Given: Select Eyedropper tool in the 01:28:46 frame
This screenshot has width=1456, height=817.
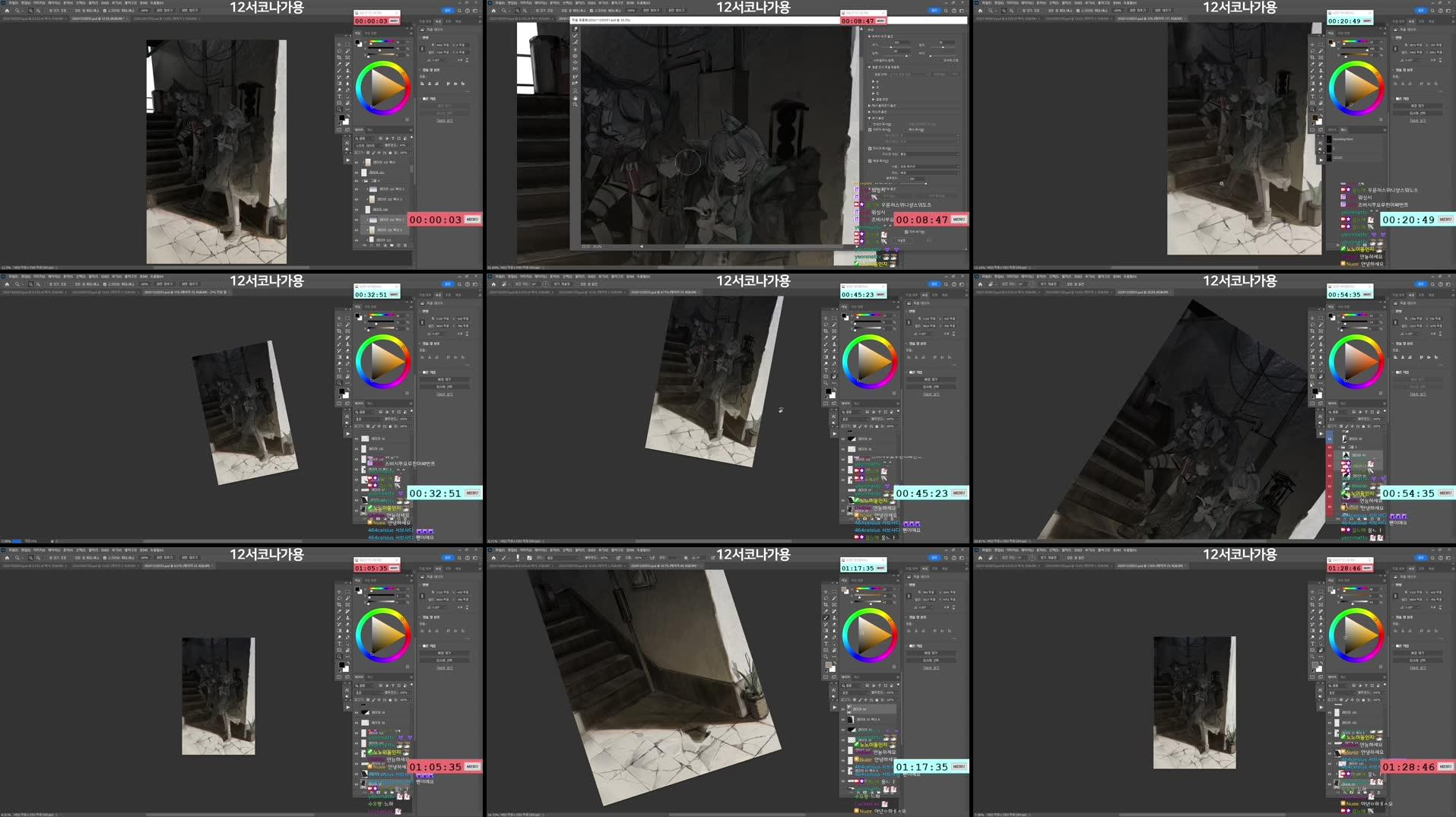Looking at the screenshot, I should tap(1312, 611).
